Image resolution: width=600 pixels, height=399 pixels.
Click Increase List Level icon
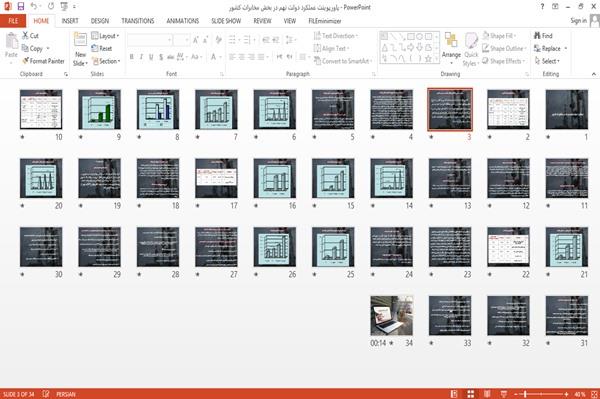[x=276, y=40]
